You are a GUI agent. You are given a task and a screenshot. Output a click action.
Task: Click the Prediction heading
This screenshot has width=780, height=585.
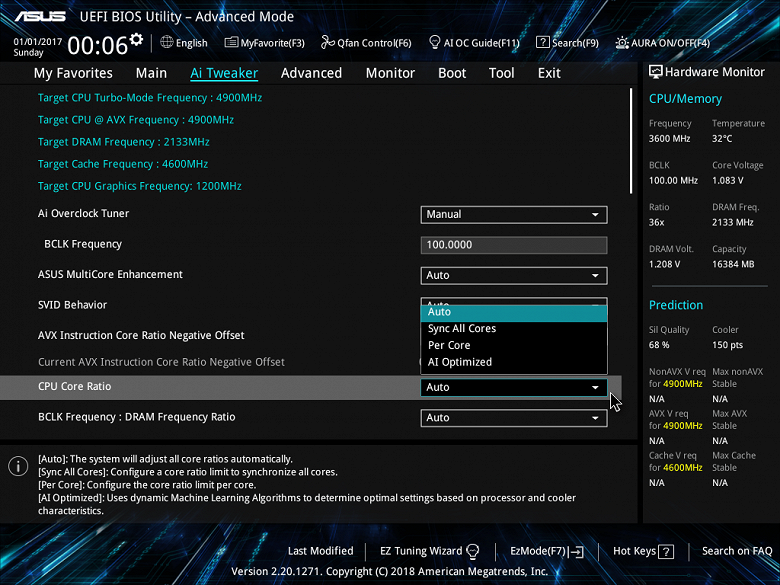[x=676, y=305]
